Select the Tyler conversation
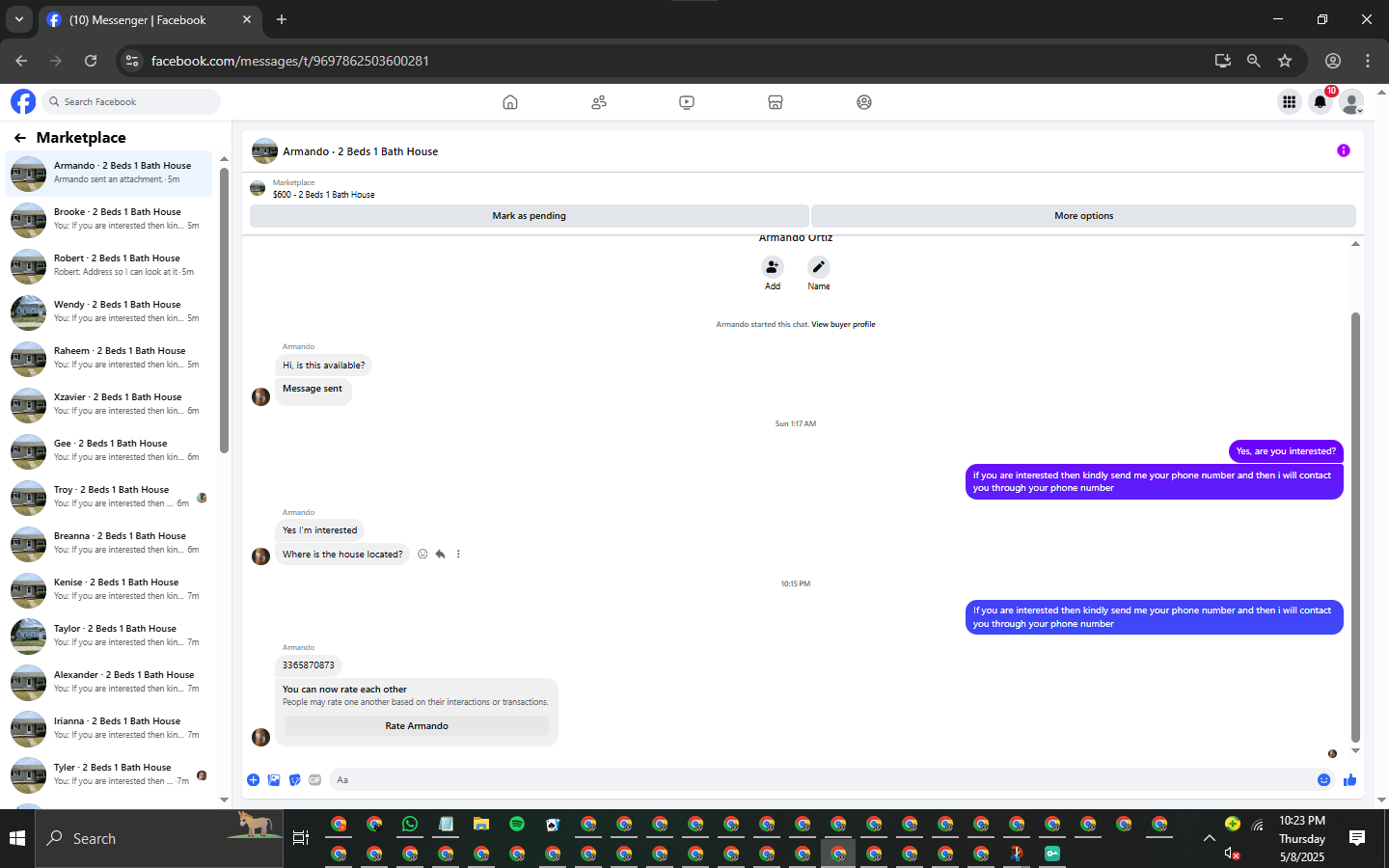This screenshot has width=1389, height=868. (x=109, y=774)
